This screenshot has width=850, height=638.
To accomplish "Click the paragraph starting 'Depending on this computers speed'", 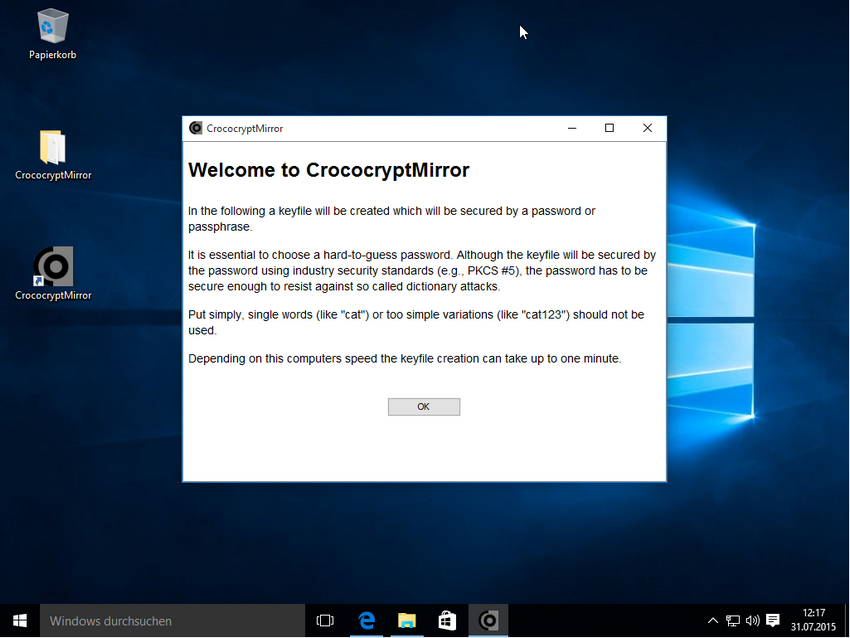I will tap(404, 359).
